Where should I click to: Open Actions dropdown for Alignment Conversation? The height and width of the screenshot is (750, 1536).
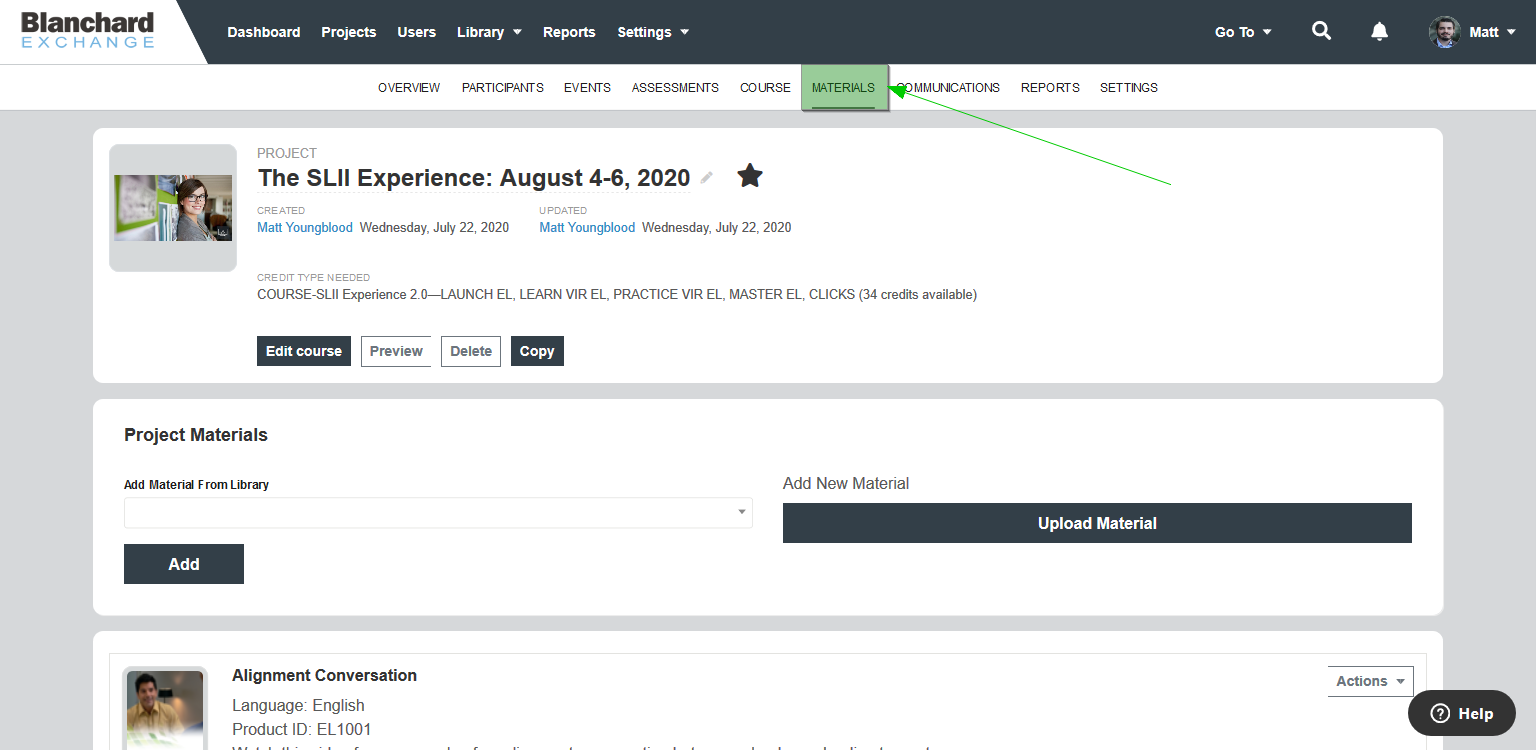1370,681
